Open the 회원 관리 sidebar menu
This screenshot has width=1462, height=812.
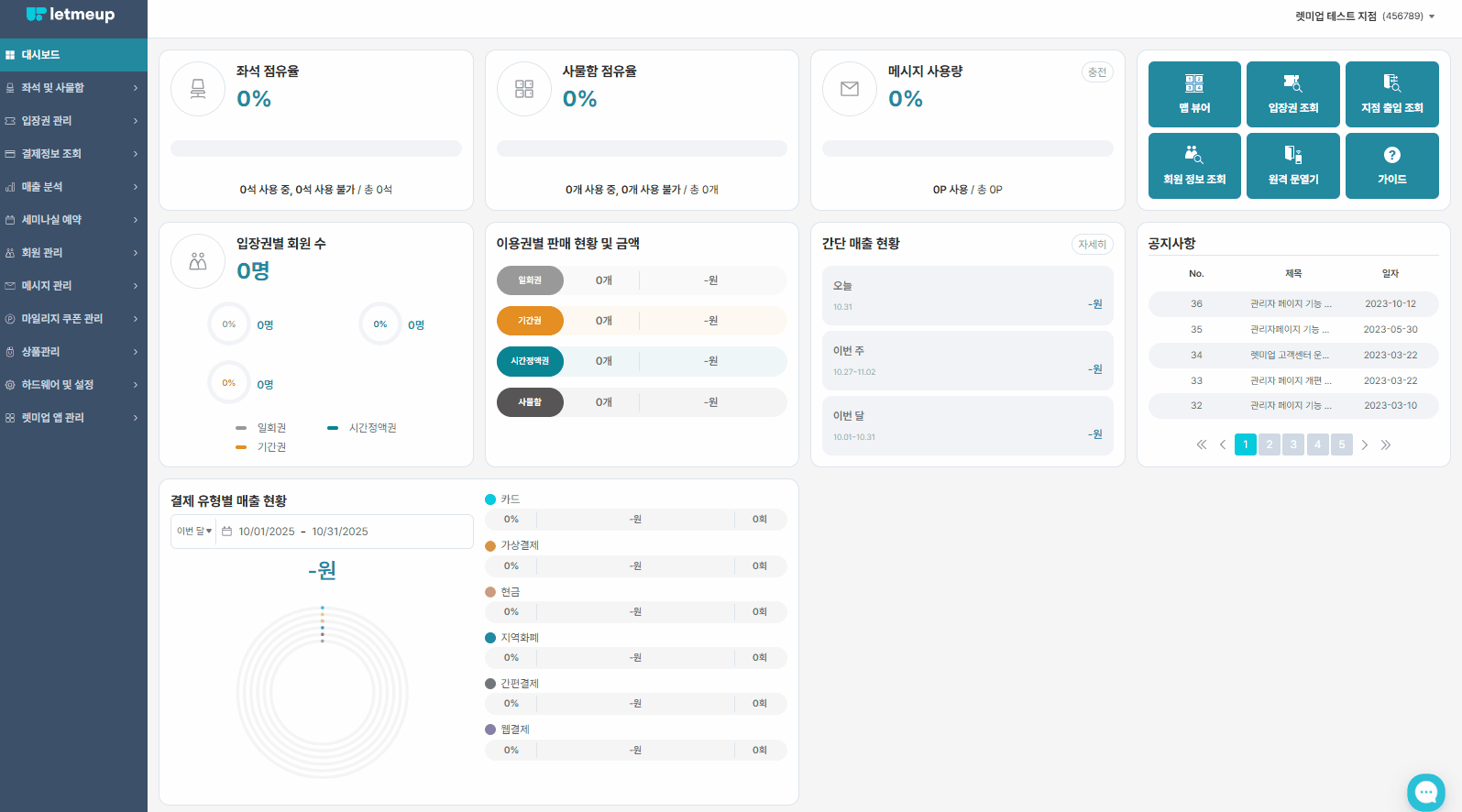click(x=71, y=253)
